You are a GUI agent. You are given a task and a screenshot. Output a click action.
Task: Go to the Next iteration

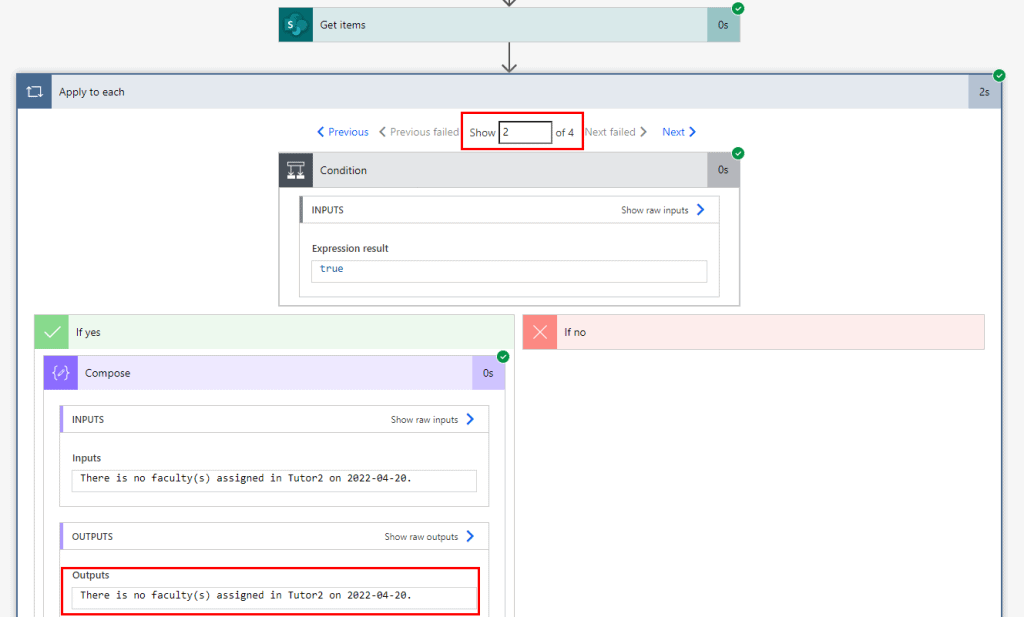click(679, 132)
